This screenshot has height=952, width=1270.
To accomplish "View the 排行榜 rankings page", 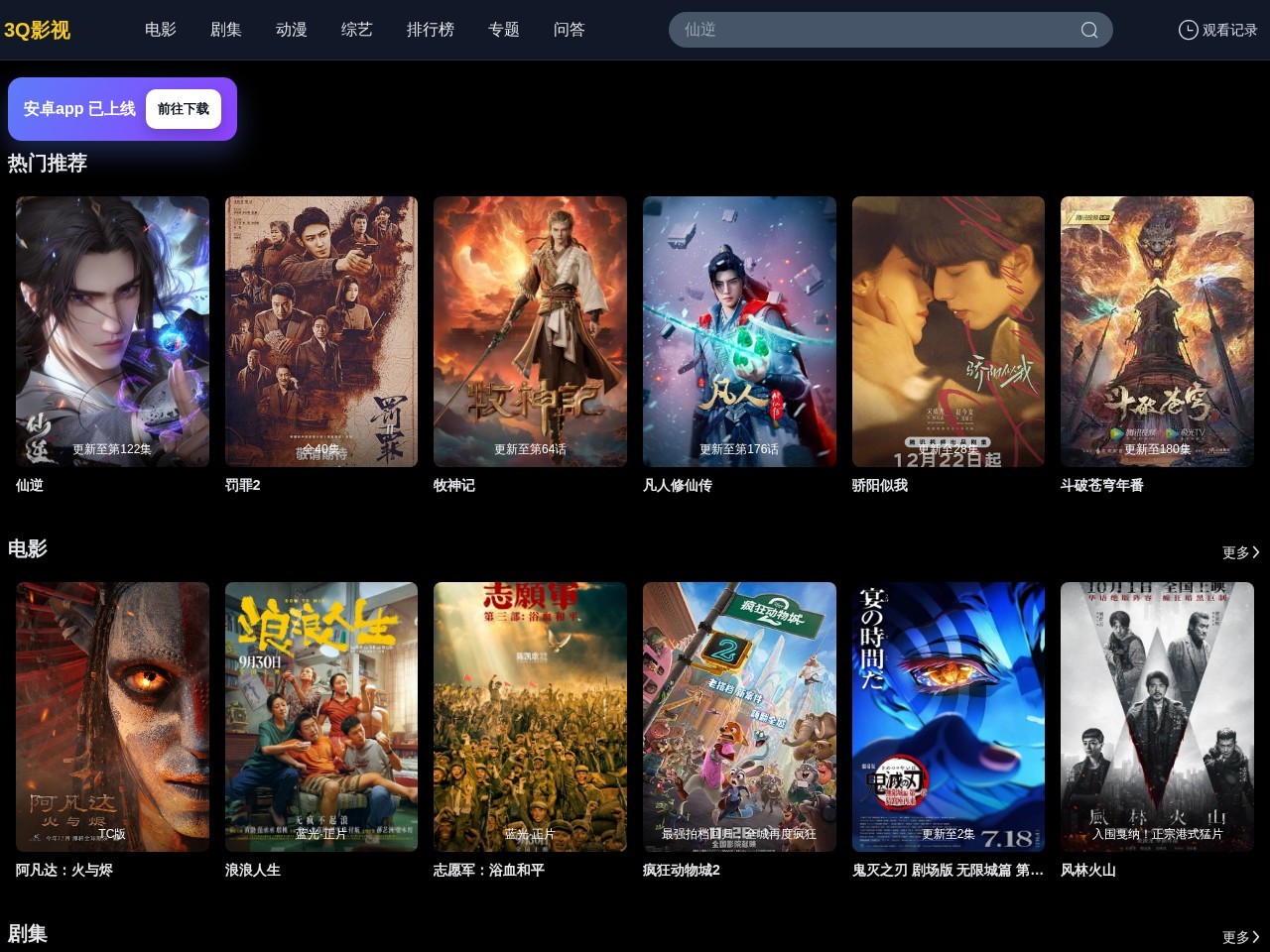I will [x=431, y=30].
